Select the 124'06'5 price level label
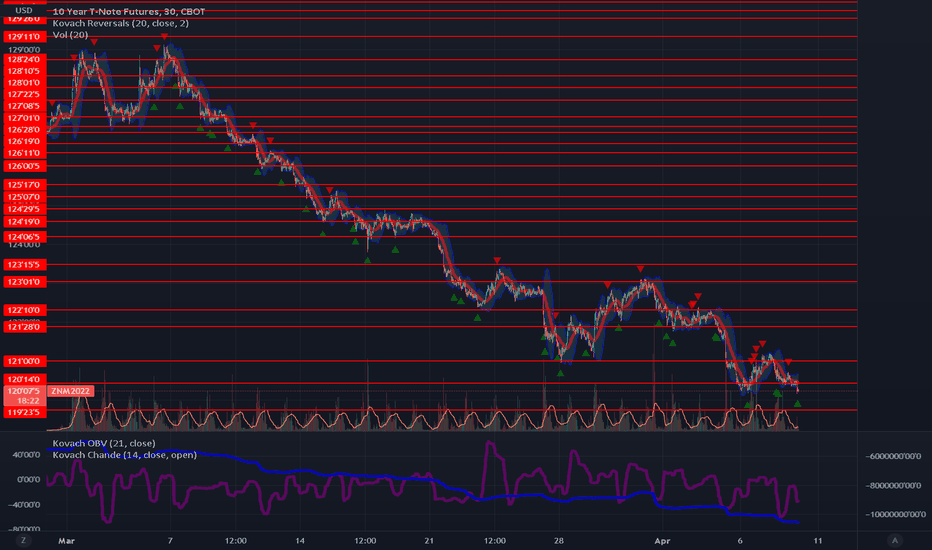This screenshot has height=550, width=932. (24, 237)
